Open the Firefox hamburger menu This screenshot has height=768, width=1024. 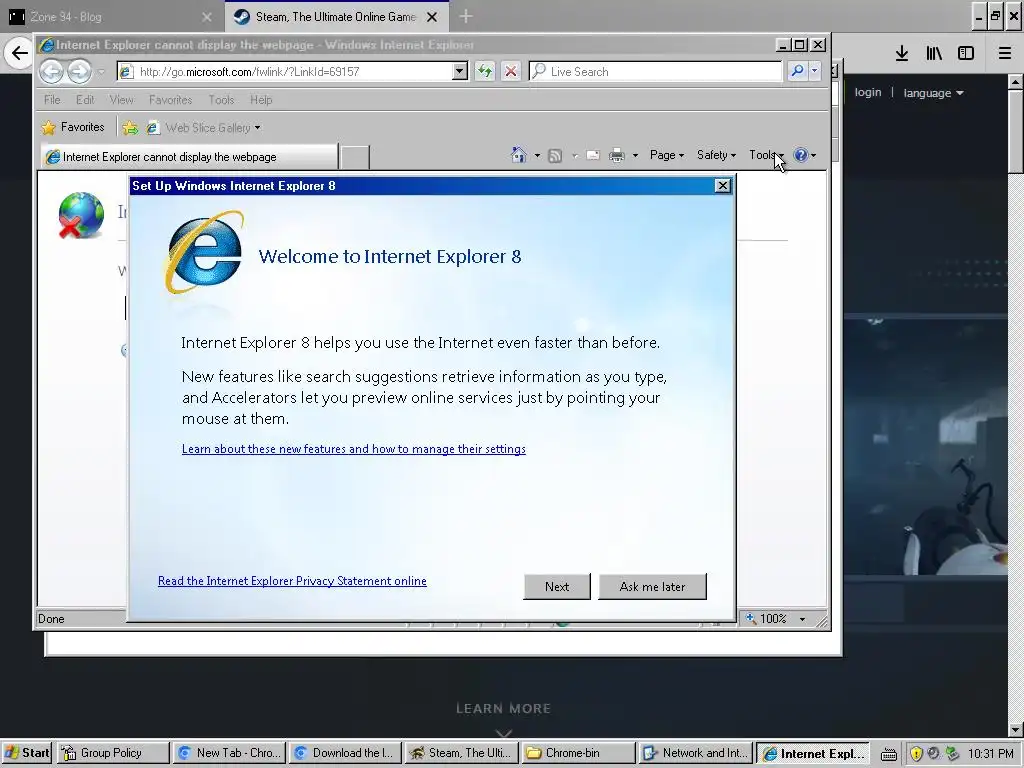pyautogui.click(x=1005, y=53)
